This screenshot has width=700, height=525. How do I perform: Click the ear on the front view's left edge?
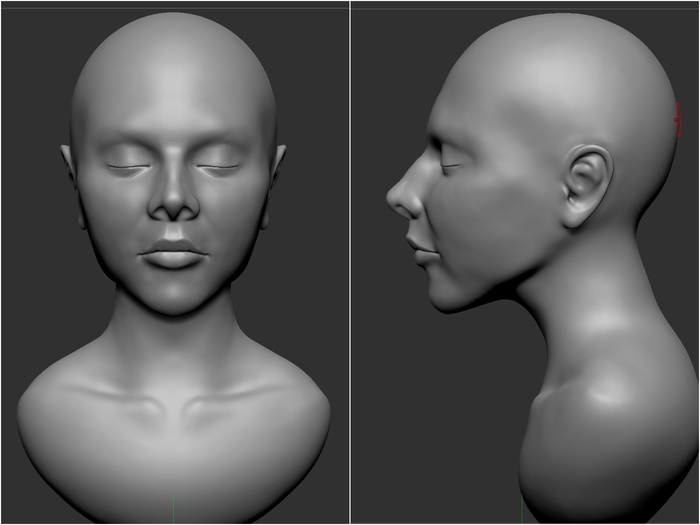(x=68, y=163)
